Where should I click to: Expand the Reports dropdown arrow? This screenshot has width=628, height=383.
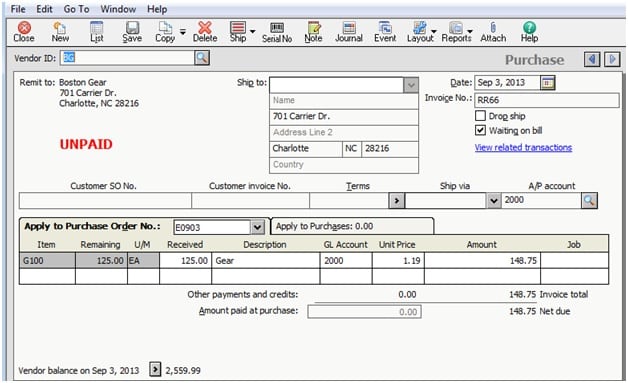point(470,31)
